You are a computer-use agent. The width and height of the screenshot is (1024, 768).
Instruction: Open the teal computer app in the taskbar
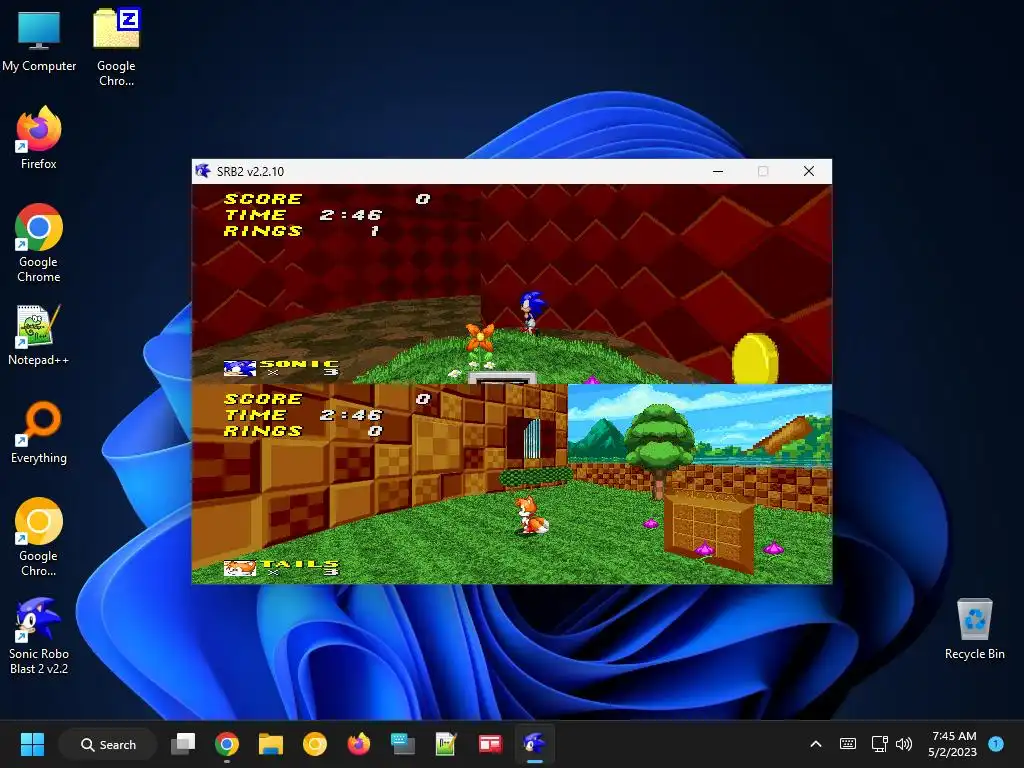402,744
